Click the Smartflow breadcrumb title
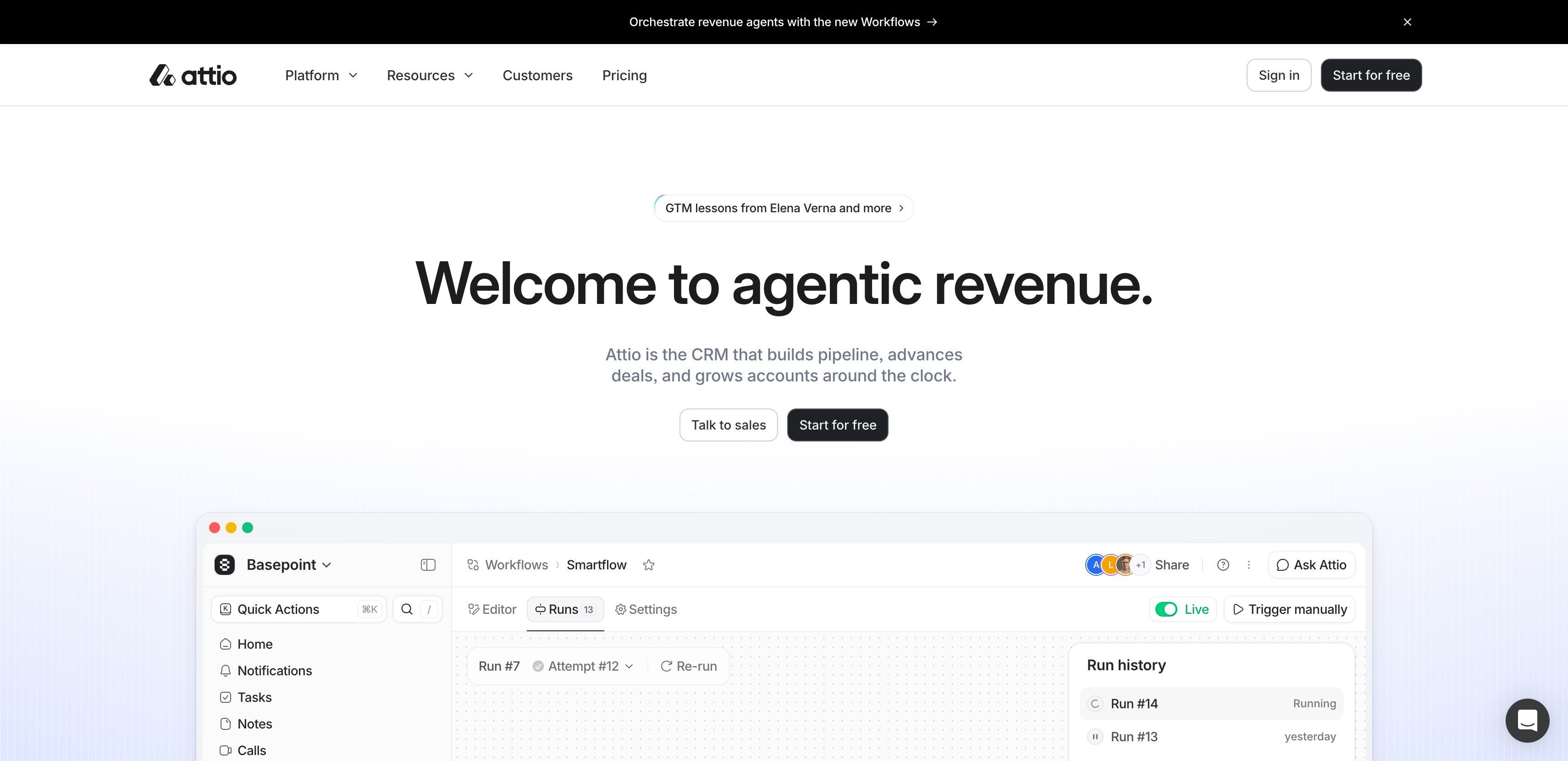This screenshot has width=1568, height=761. (596, 565)
